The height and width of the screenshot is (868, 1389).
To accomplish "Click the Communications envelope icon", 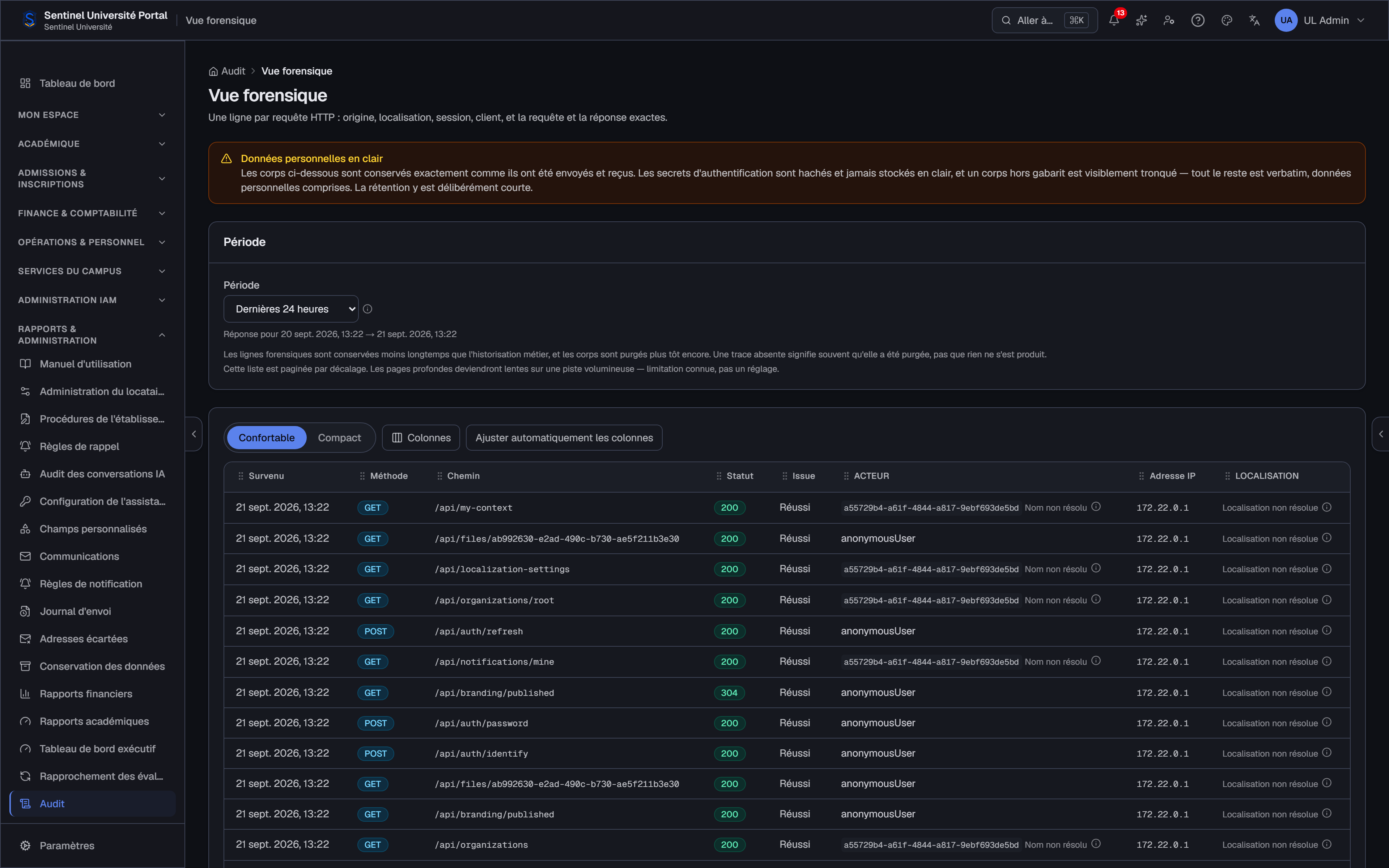I will click(x=25, y=556).
